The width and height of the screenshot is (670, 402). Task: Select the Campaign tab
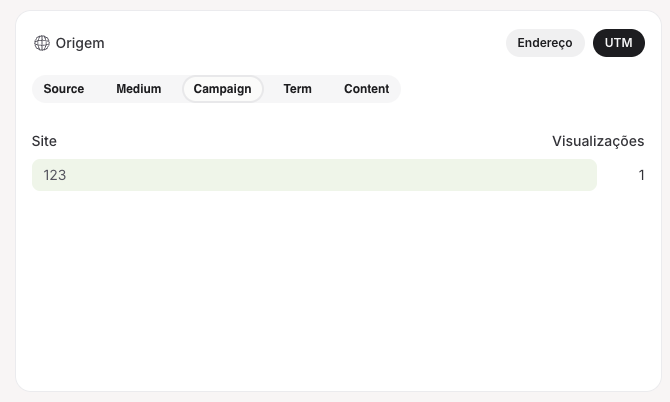click(222, 89)
